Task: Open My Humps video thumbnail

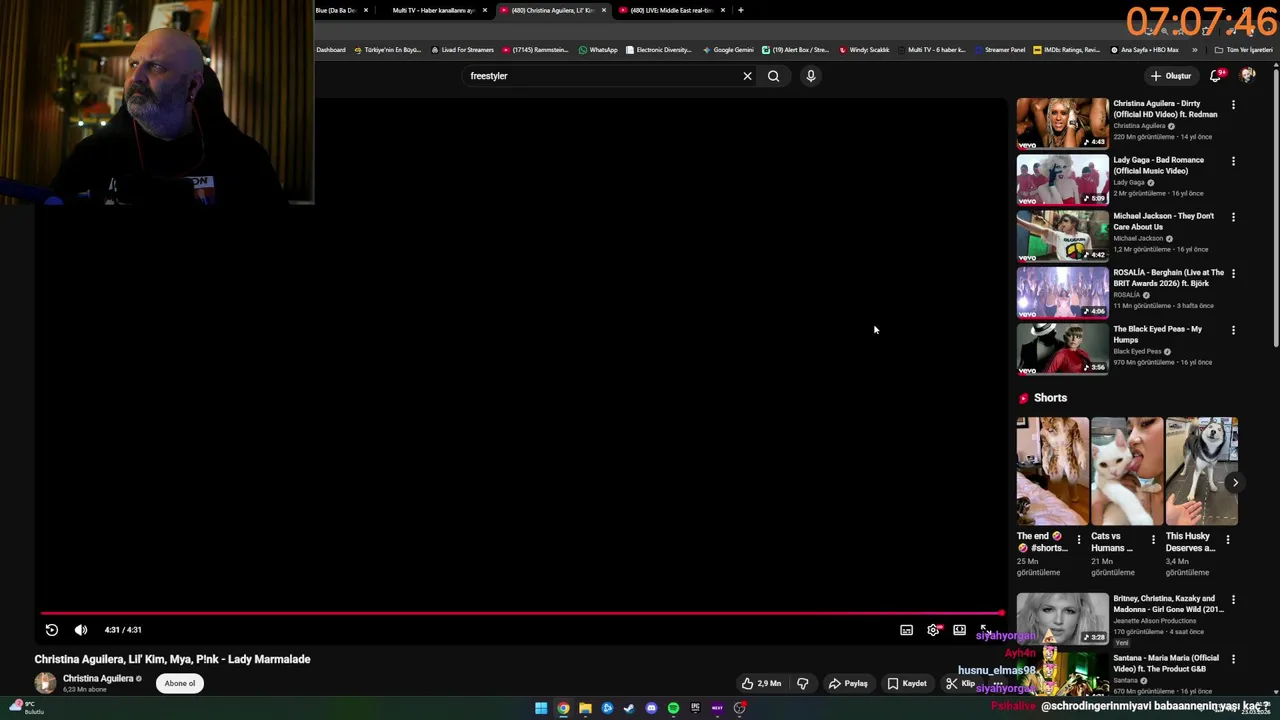Action: pos(1062,349)
